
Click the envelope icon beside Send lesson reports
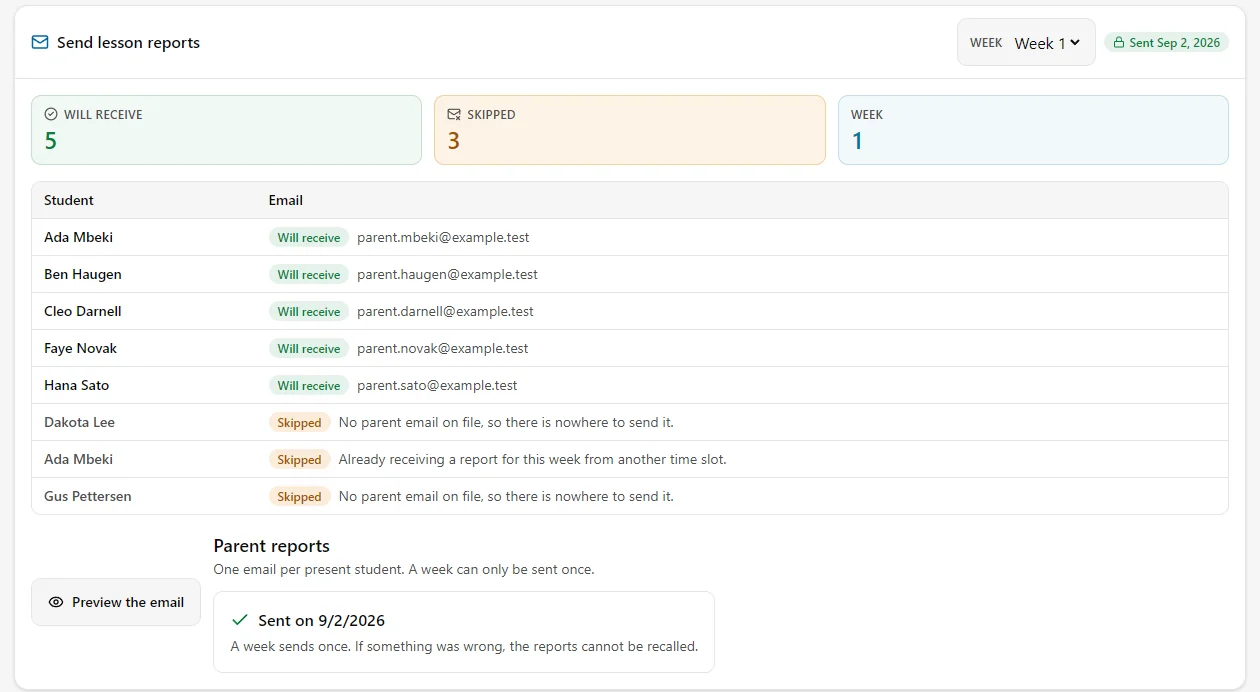click(40, 42)
